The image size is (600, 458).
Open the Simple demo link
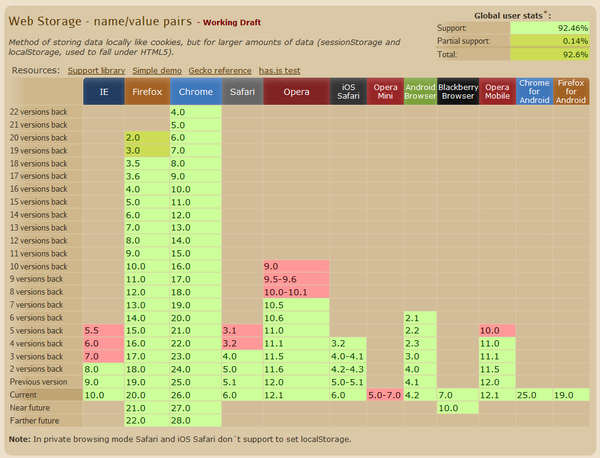(157, 71)
